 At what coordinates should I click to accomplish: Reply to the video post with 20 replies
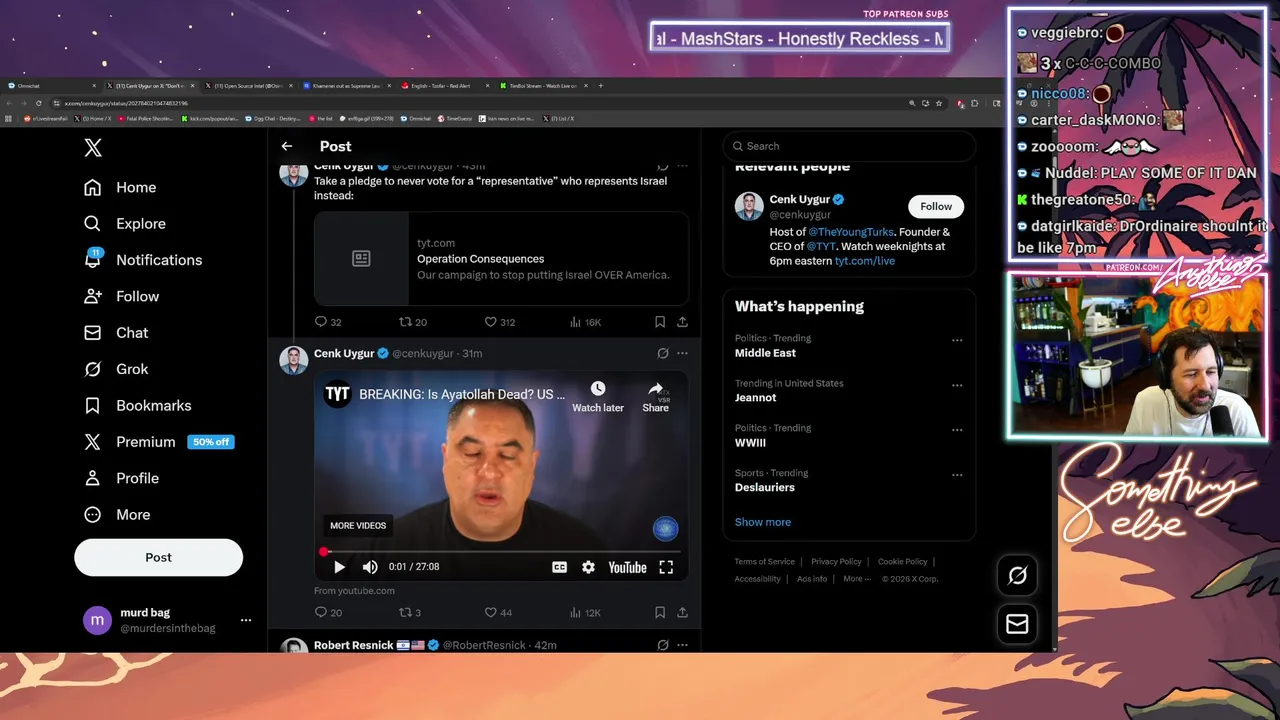pos(328,612)
